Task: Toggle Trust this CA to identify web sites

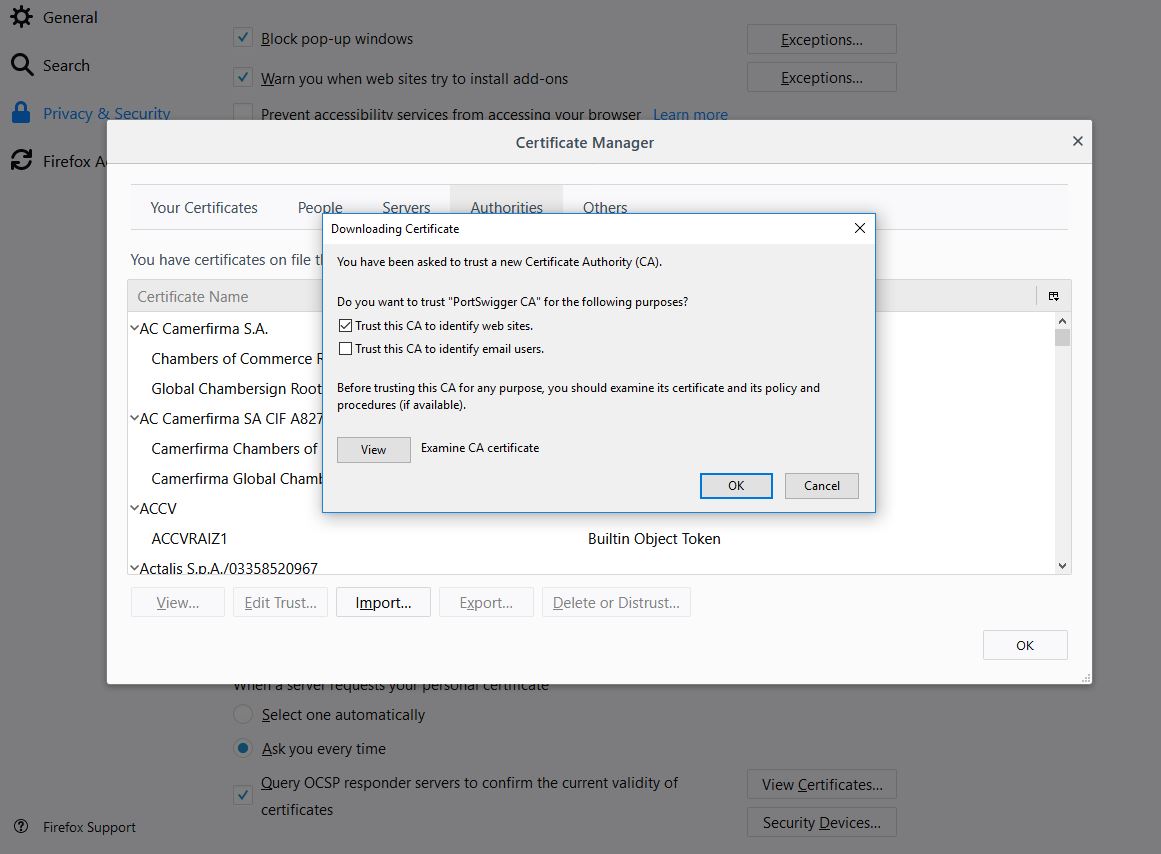Action: pyautogui.click(x=345, y=325)
